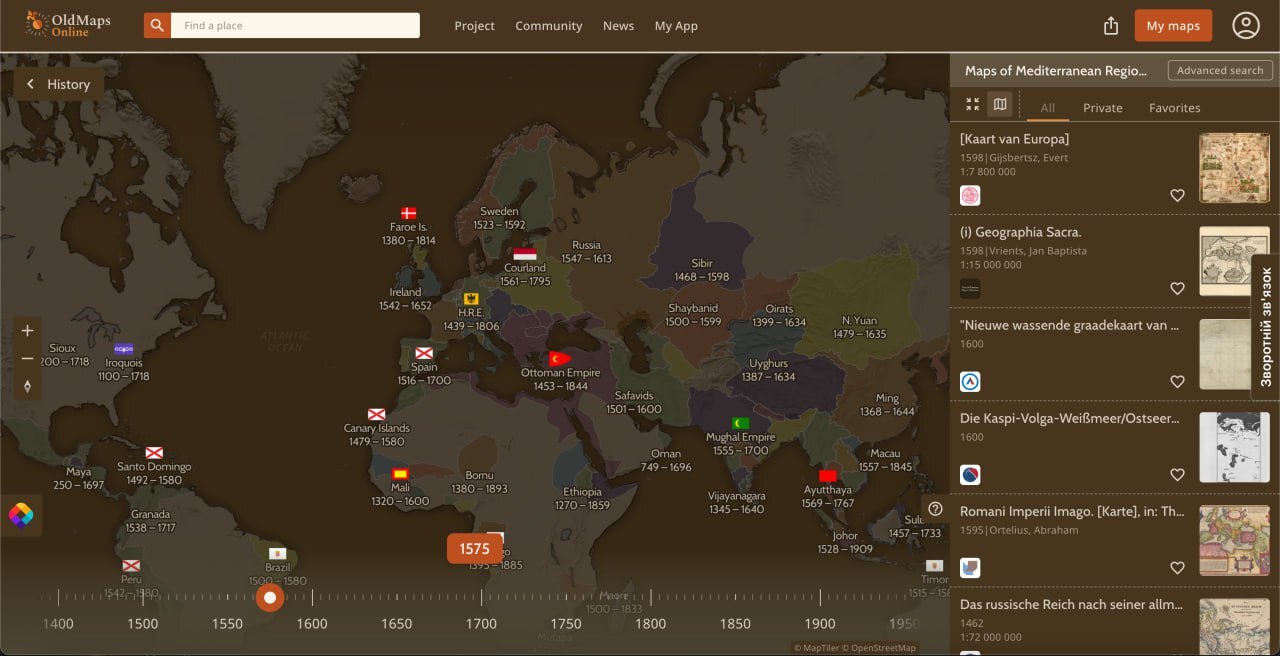
Task: Favorite the Romani Imperii Imago map
Action: 1177,568
